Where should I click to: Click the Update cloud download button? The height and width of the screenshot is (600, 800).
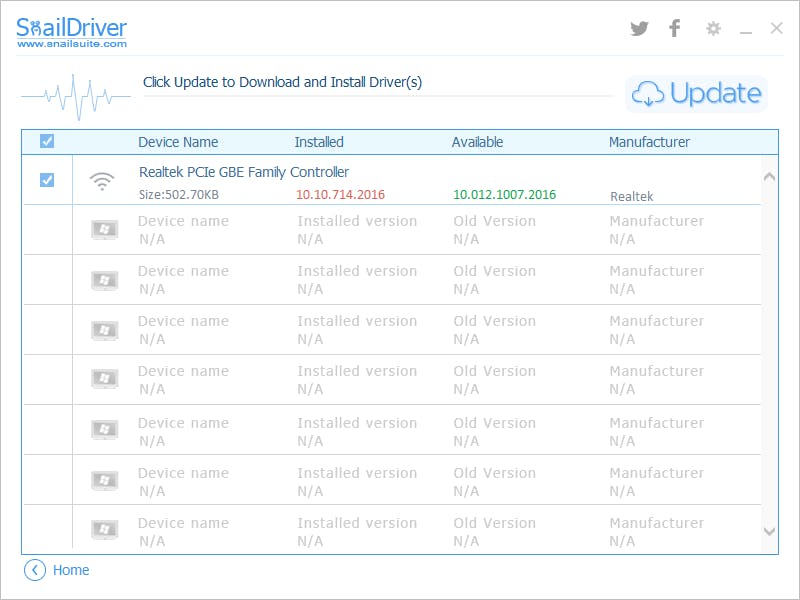[x=696, y=94]
